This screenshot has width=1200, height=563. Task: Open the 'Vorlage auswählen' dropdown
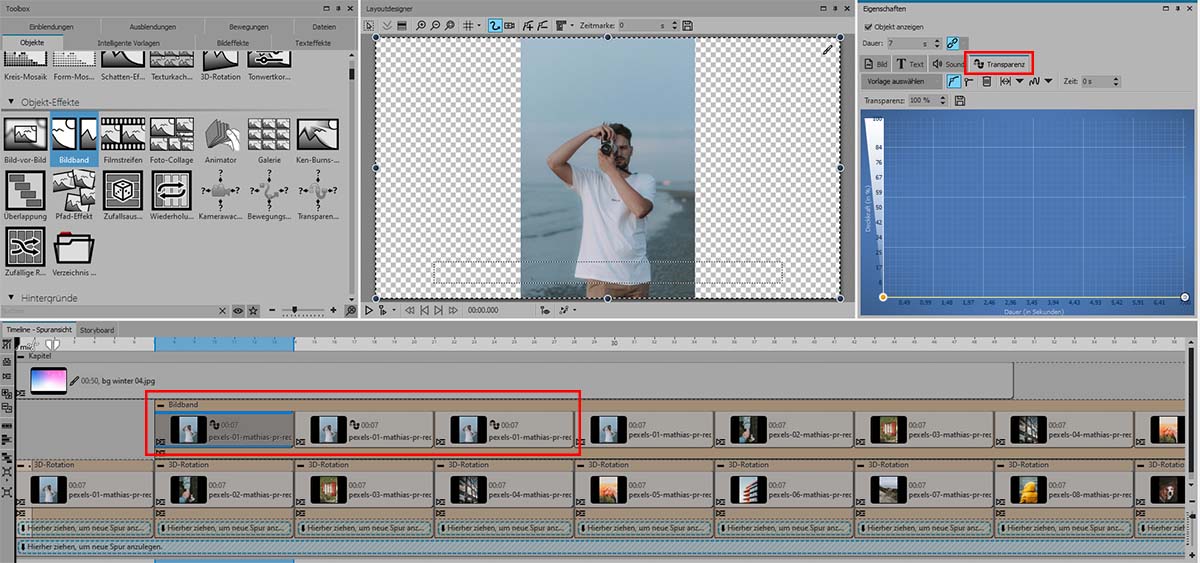(x=902, y=81)
